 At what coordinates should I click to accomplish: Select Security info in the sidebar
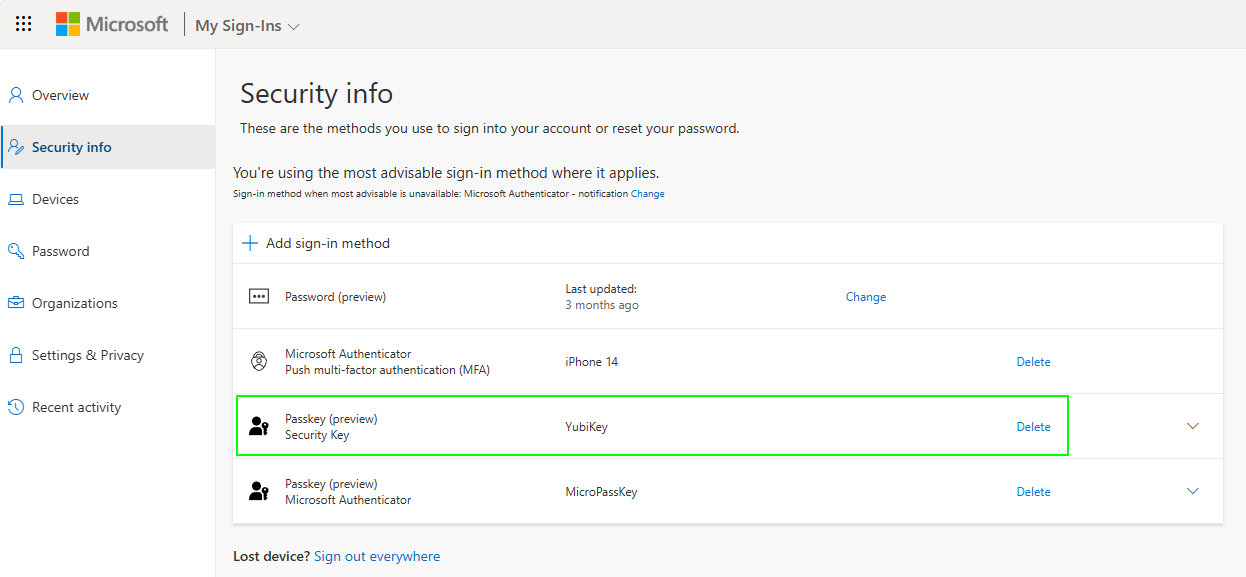108,147
